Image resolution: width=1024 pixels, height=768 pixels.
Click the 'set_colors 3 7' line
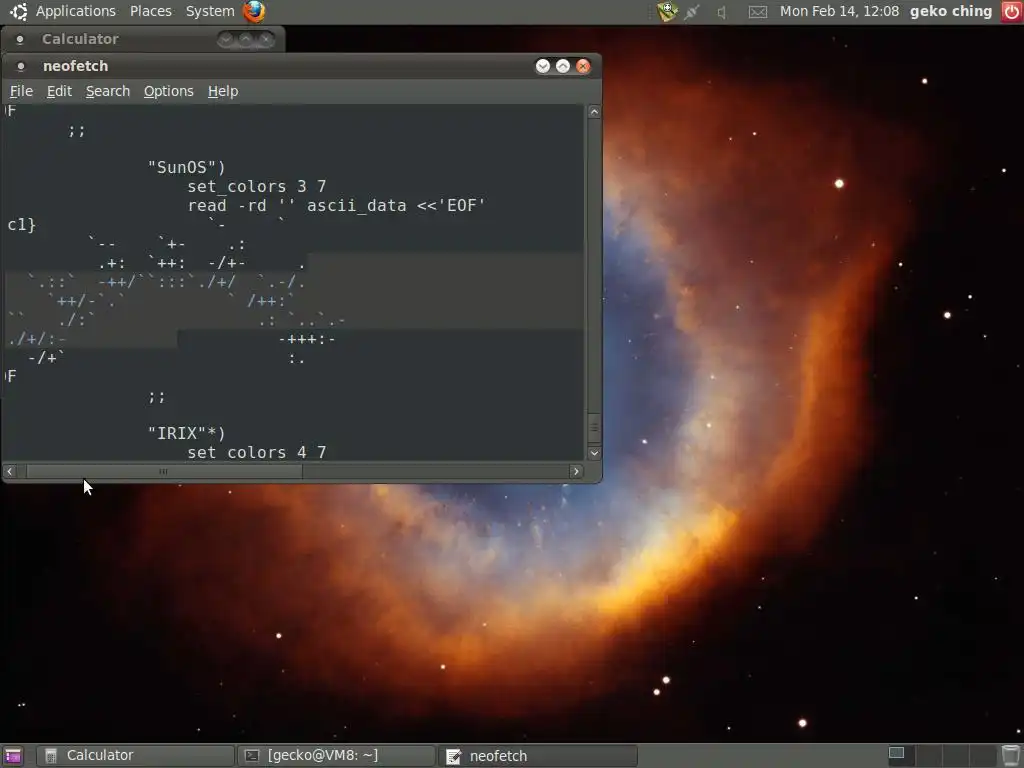(x=257, y=187)
